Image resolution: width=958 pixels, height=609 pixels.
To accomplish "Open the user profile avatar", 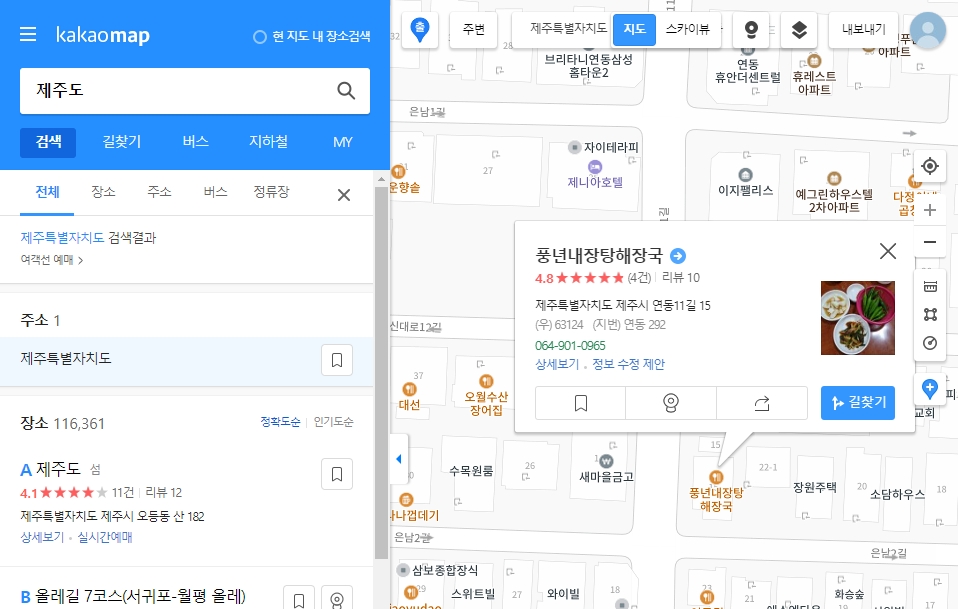I will tap(927, 30).
